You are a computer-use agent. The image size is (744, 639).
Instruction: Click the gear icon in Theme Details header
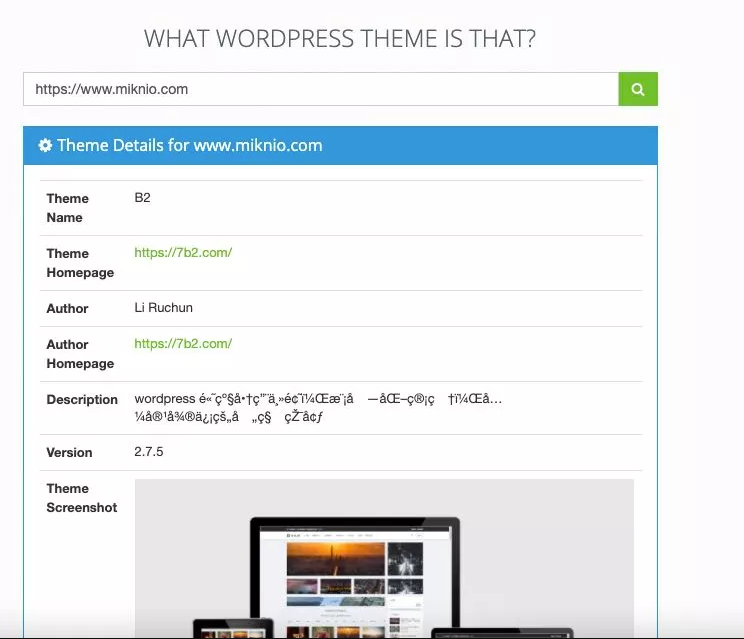(x=45, y=145)
